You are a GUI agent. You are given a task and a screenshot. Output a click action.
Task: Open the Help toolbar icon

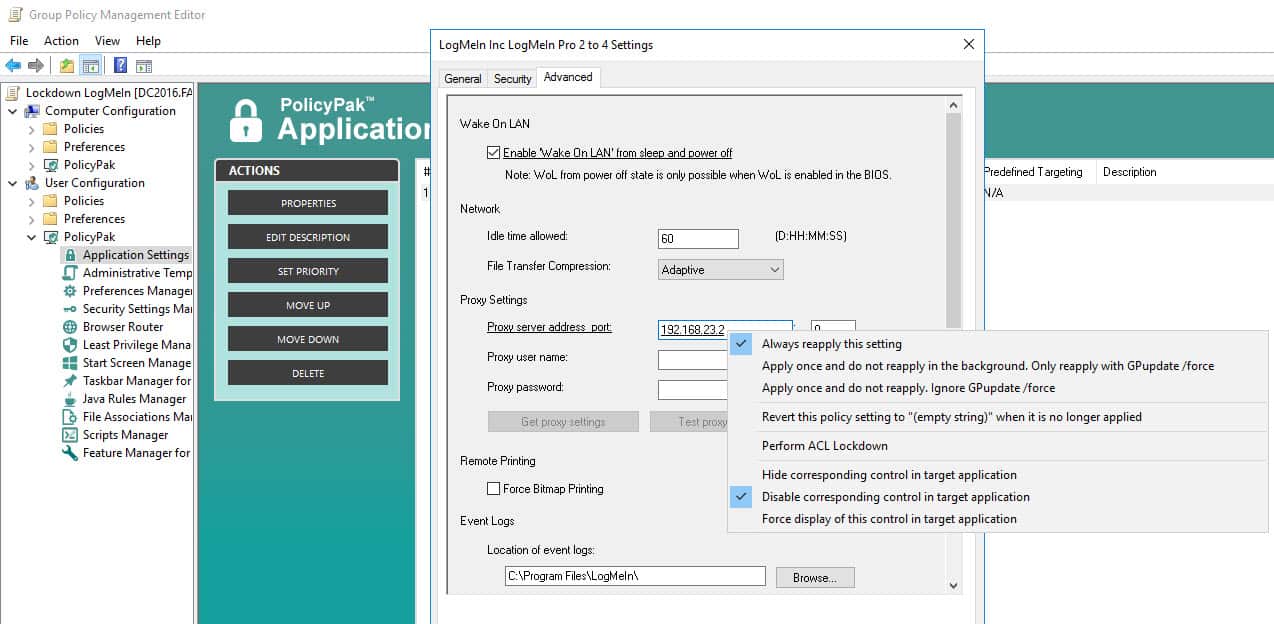pyautogui.click(x=120, y=66)
